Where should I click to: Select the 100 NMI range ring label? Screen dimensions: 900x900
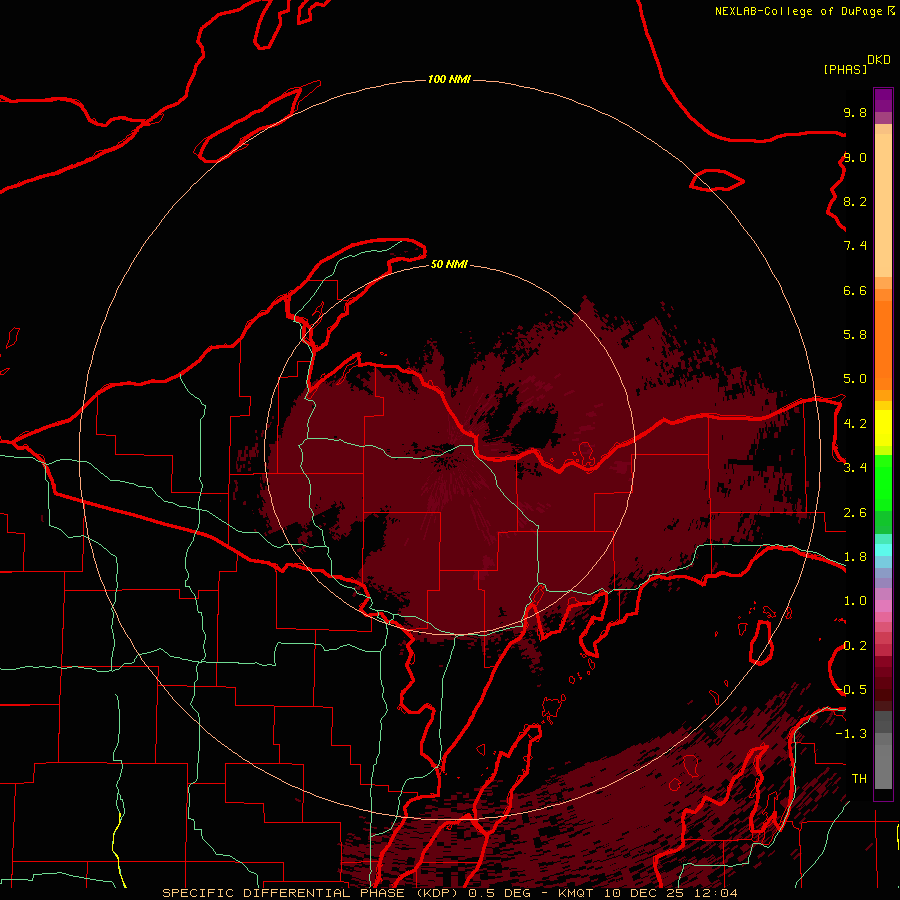[449, 79]
